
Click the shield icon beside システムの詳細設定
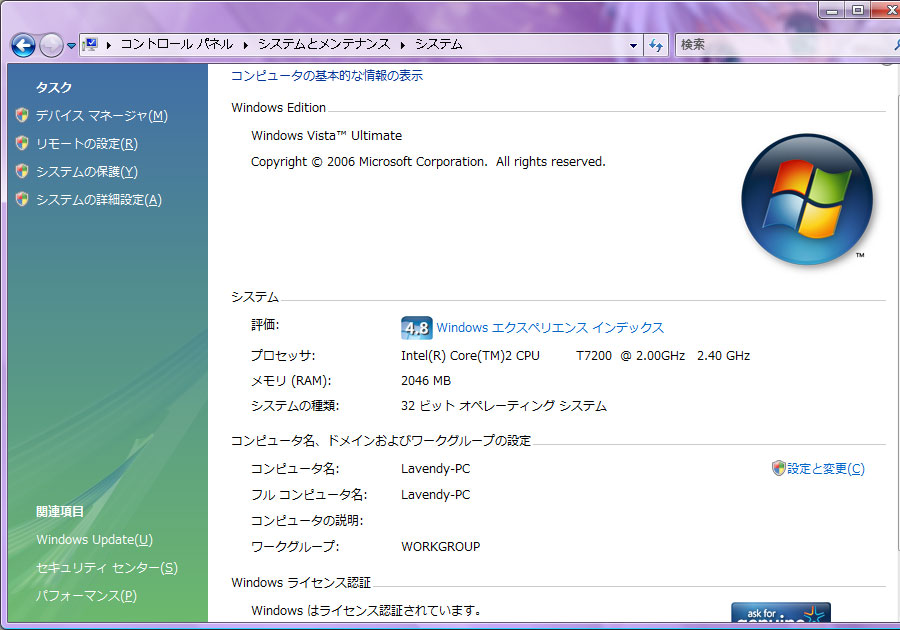[22, 200]
